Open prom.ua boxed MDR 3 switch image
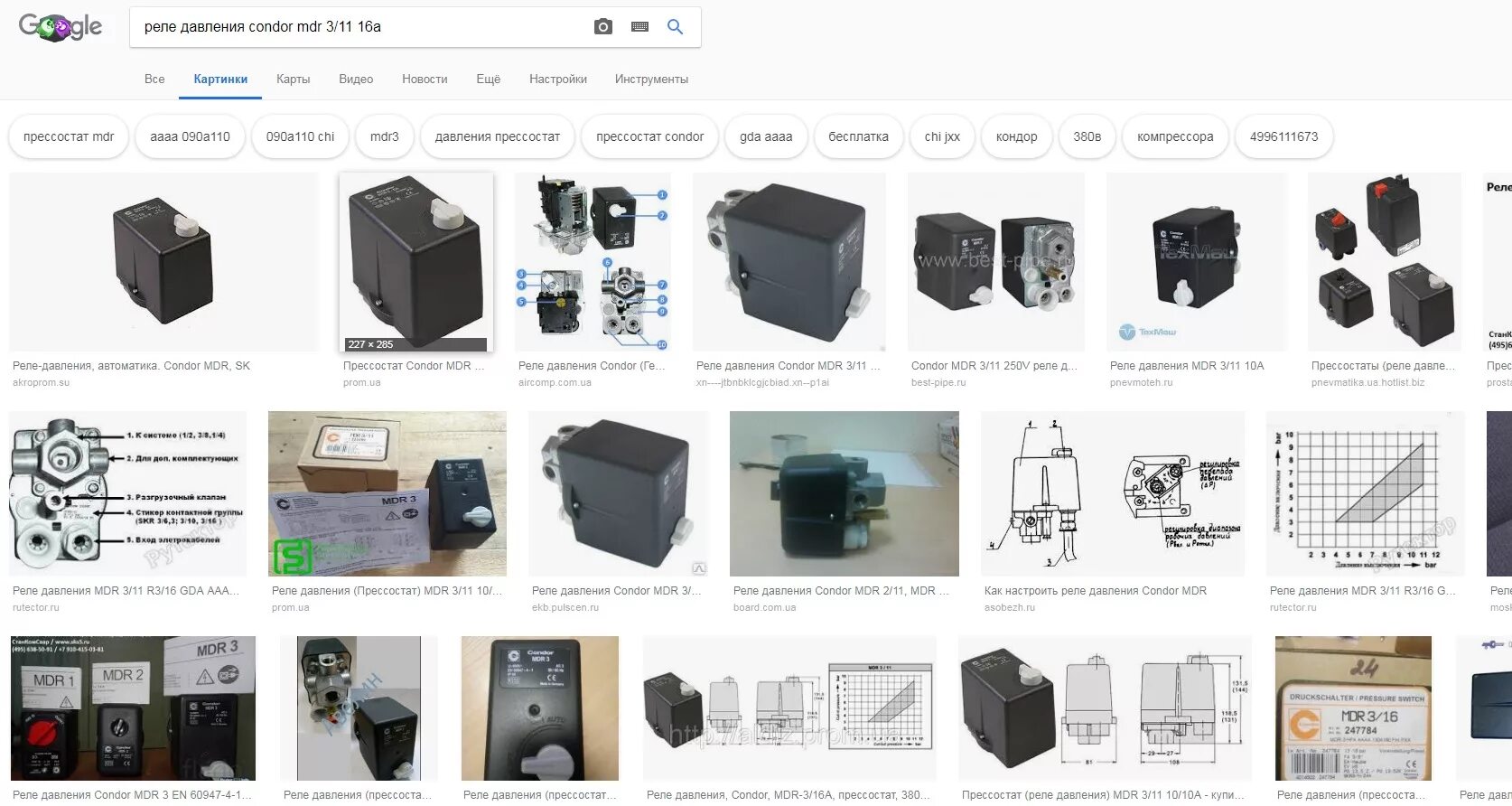Viewport: 1512px width, 806px height. click(387, 493)
